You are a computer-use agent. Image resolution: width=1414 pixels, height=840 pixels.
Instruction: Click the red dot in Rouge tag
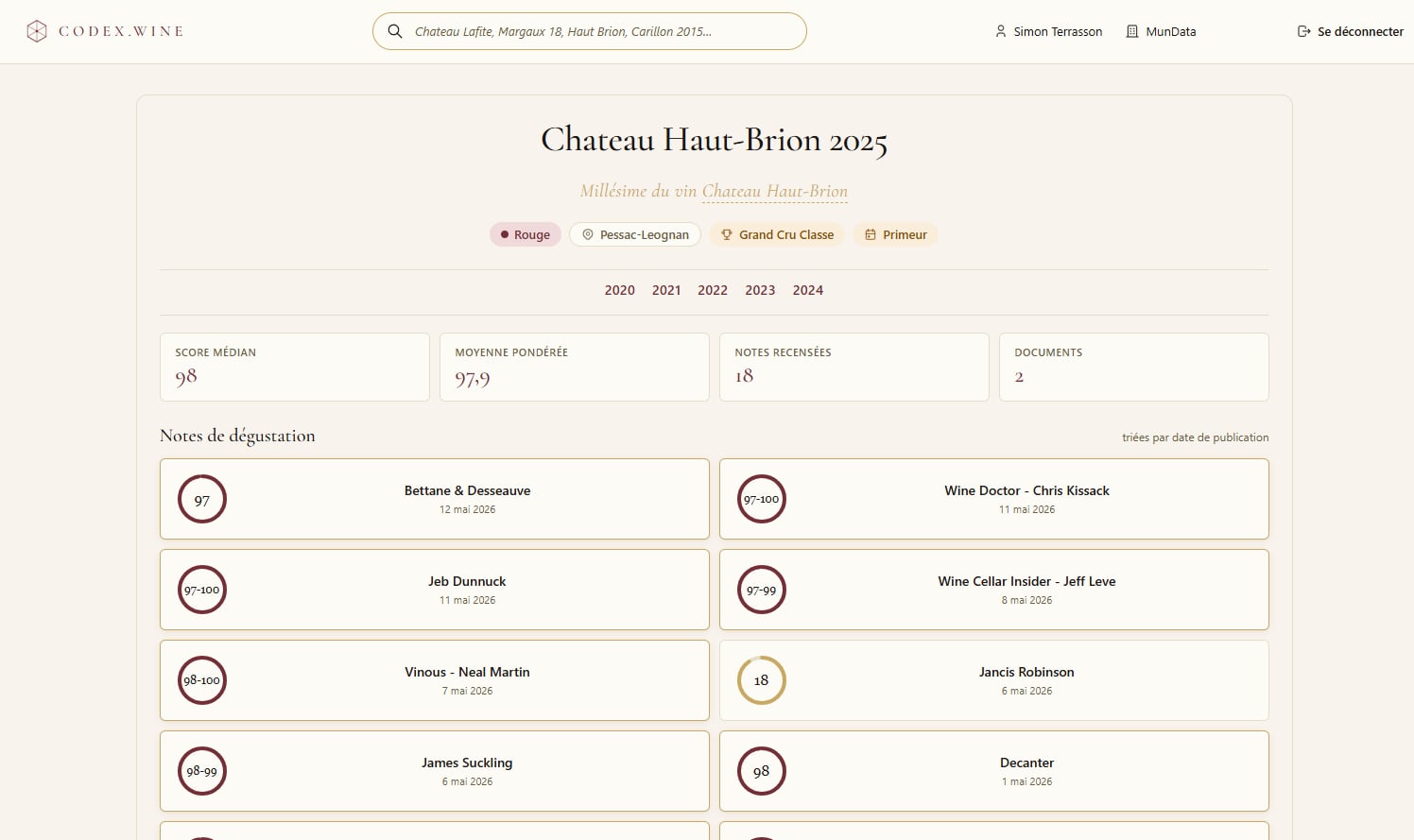click(x=505, y=234)
